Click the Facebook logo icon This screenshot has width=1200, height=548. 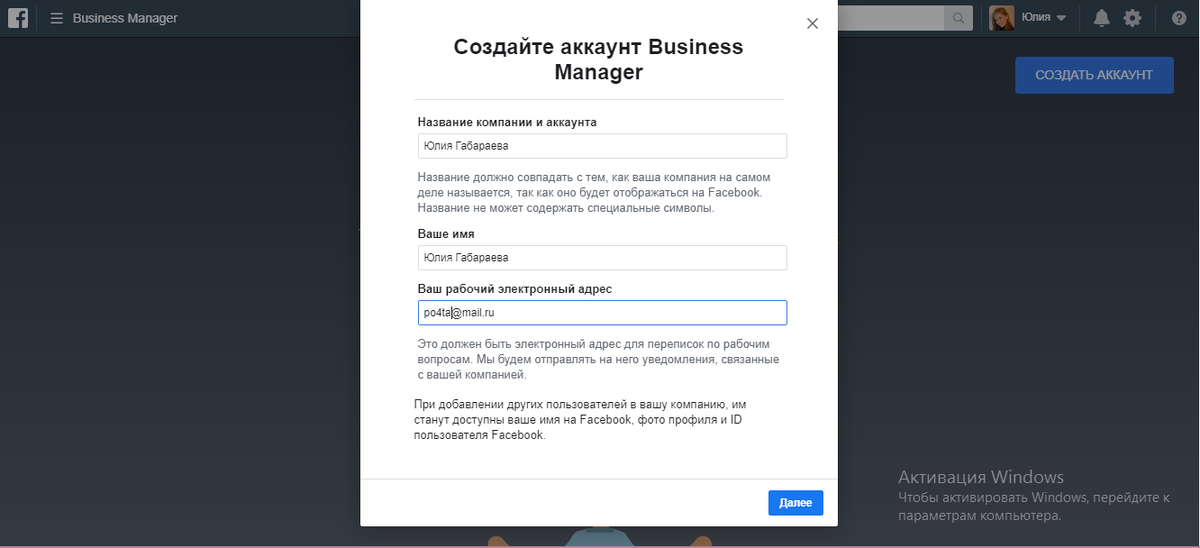point(18,18)
